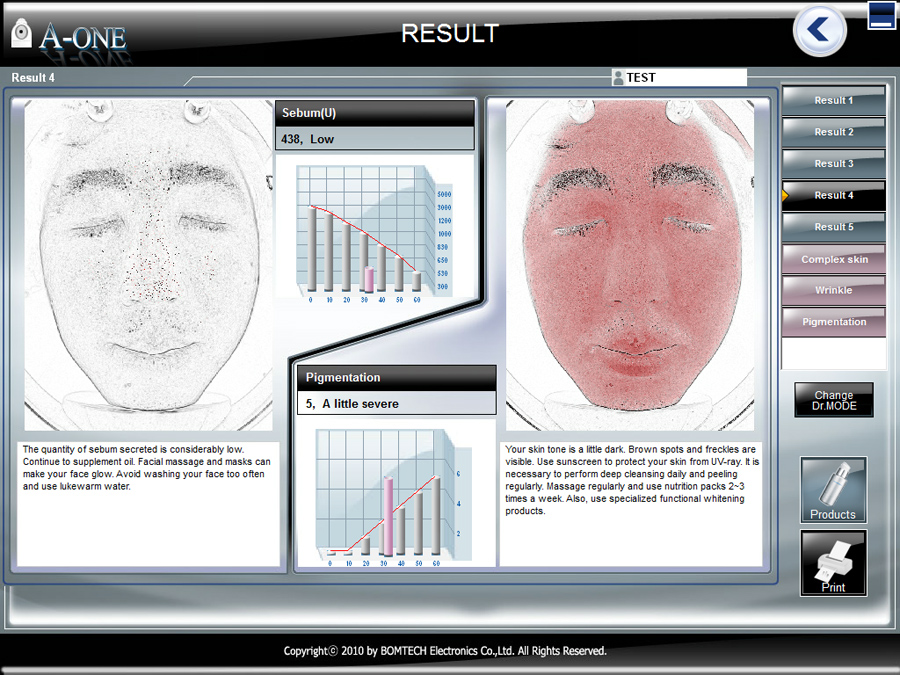Click the A-ONE logo

(69, 36)
